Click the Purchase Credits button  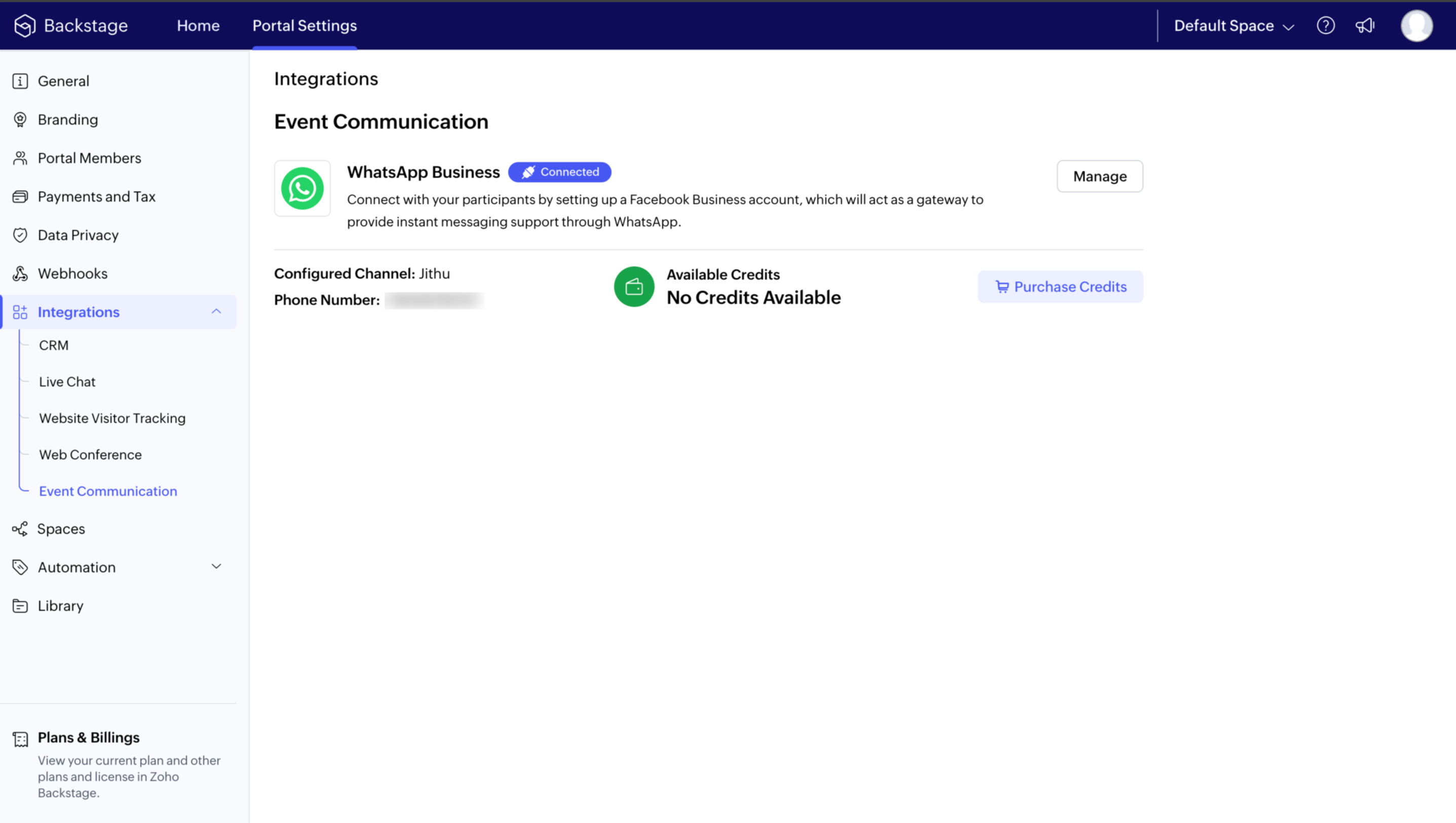pyautogui.click(x=1060, y=287)
